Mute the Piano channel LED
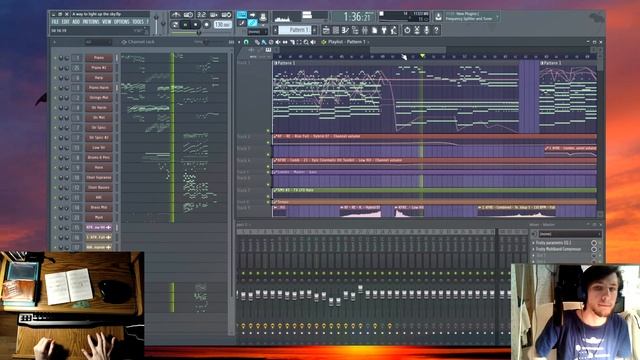This screenshot has height=360, width=640. pyautogui.click(x=55, y=58)
